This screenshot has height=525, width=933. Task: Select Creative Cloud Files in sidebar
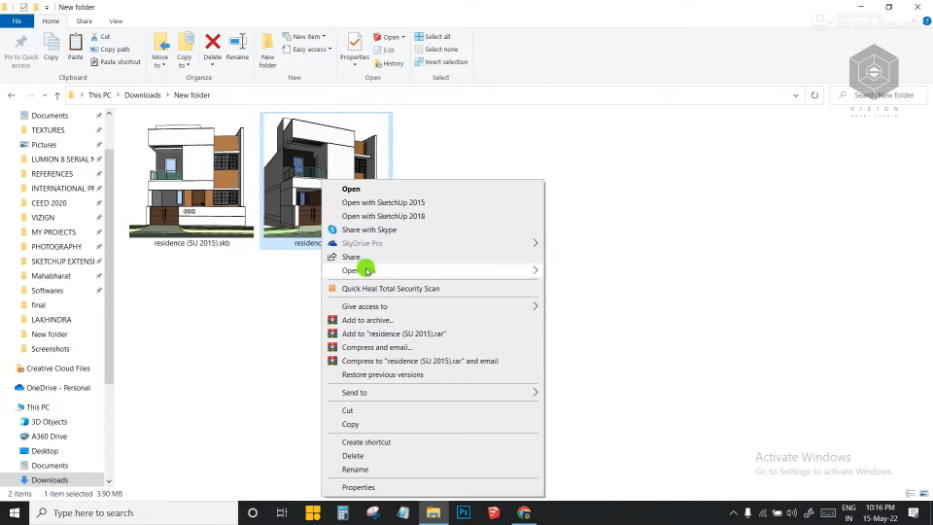pos(58,368)
